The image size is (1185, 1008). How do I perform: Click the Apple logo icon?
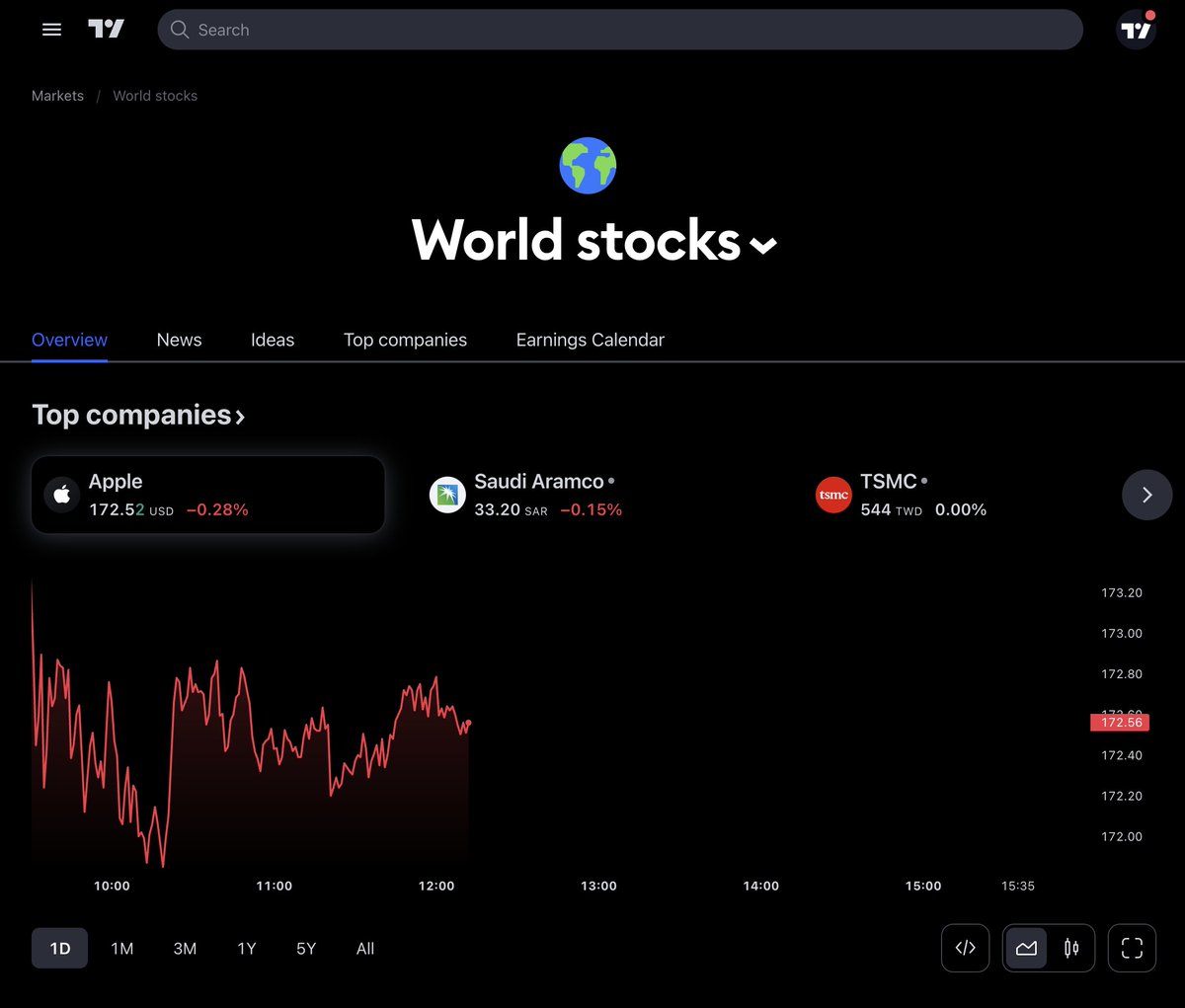(62, 495)
